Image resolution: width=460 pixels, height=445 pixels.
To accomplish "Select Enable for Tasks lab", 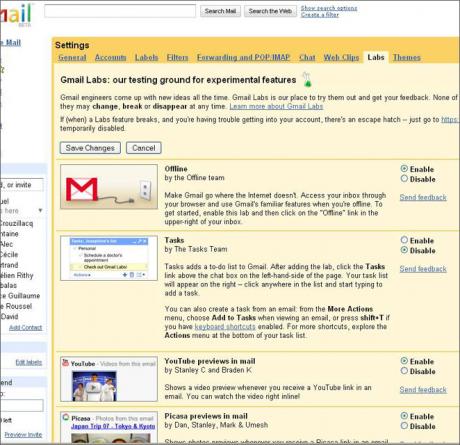I will pyautogui.click(x=404, y=240).
